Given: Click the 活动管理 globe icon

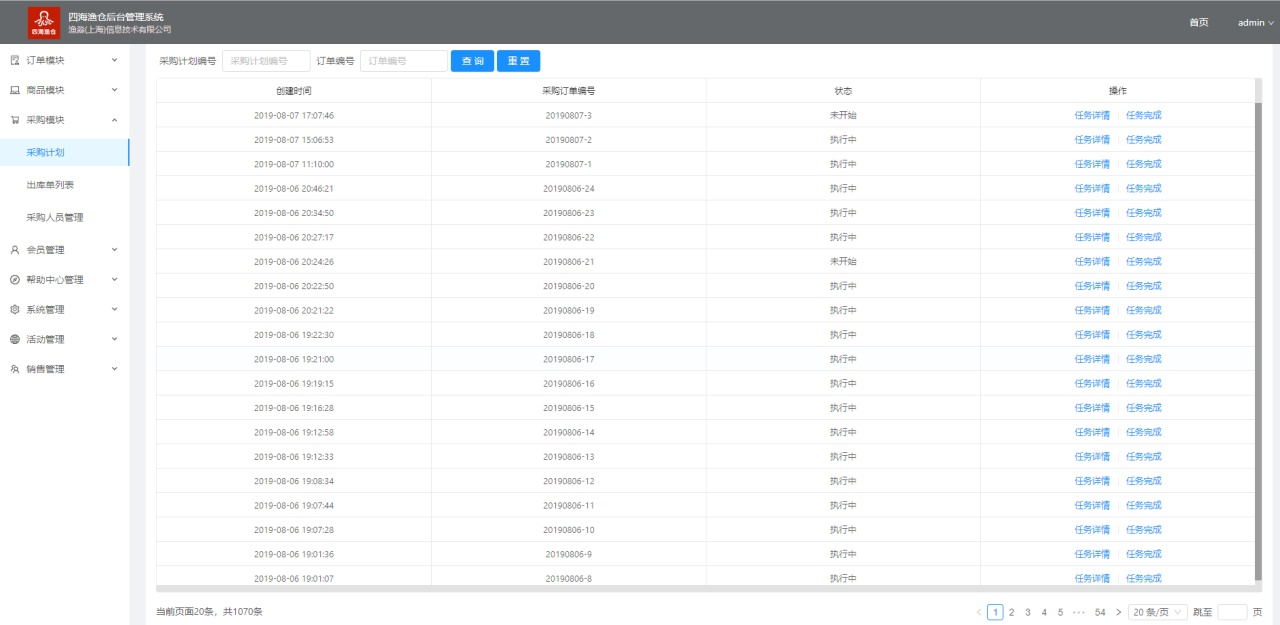Looking at the screenshot, I should (x=15, y=339).
